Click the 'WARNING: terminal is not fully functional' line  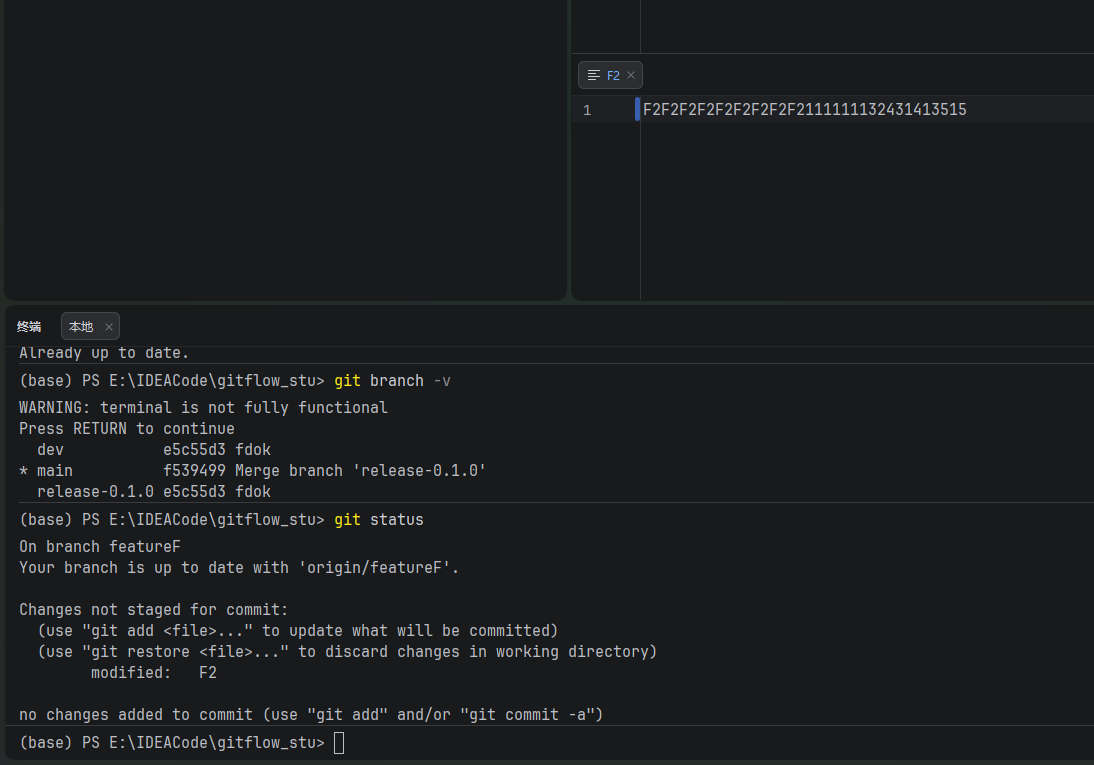click(x=203, y=408)
